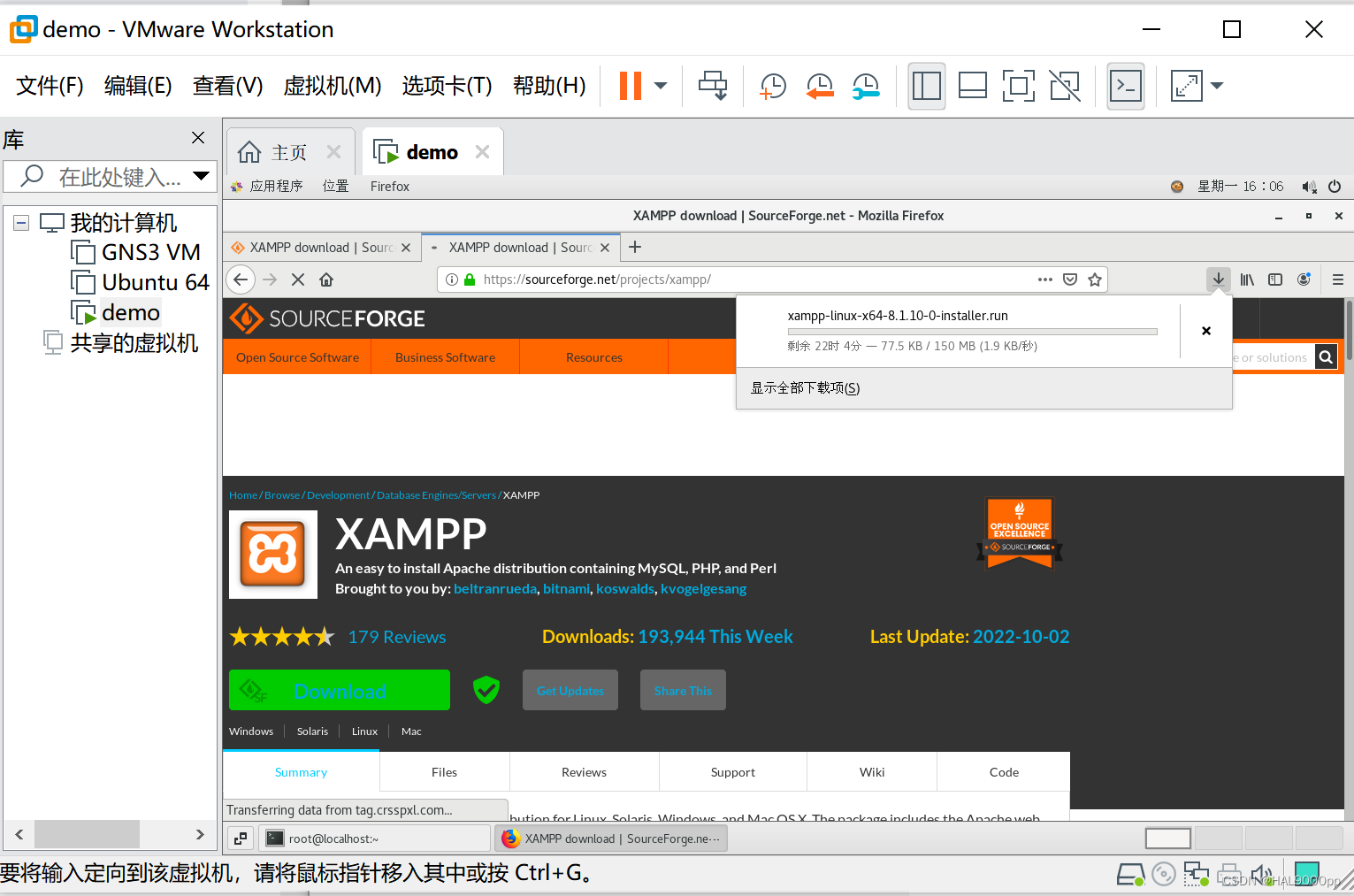Image resolution: width=1354 pixels, height=896 pixels.
Task: Toggle the library sidebar view icon
Action: coord(927,86)
